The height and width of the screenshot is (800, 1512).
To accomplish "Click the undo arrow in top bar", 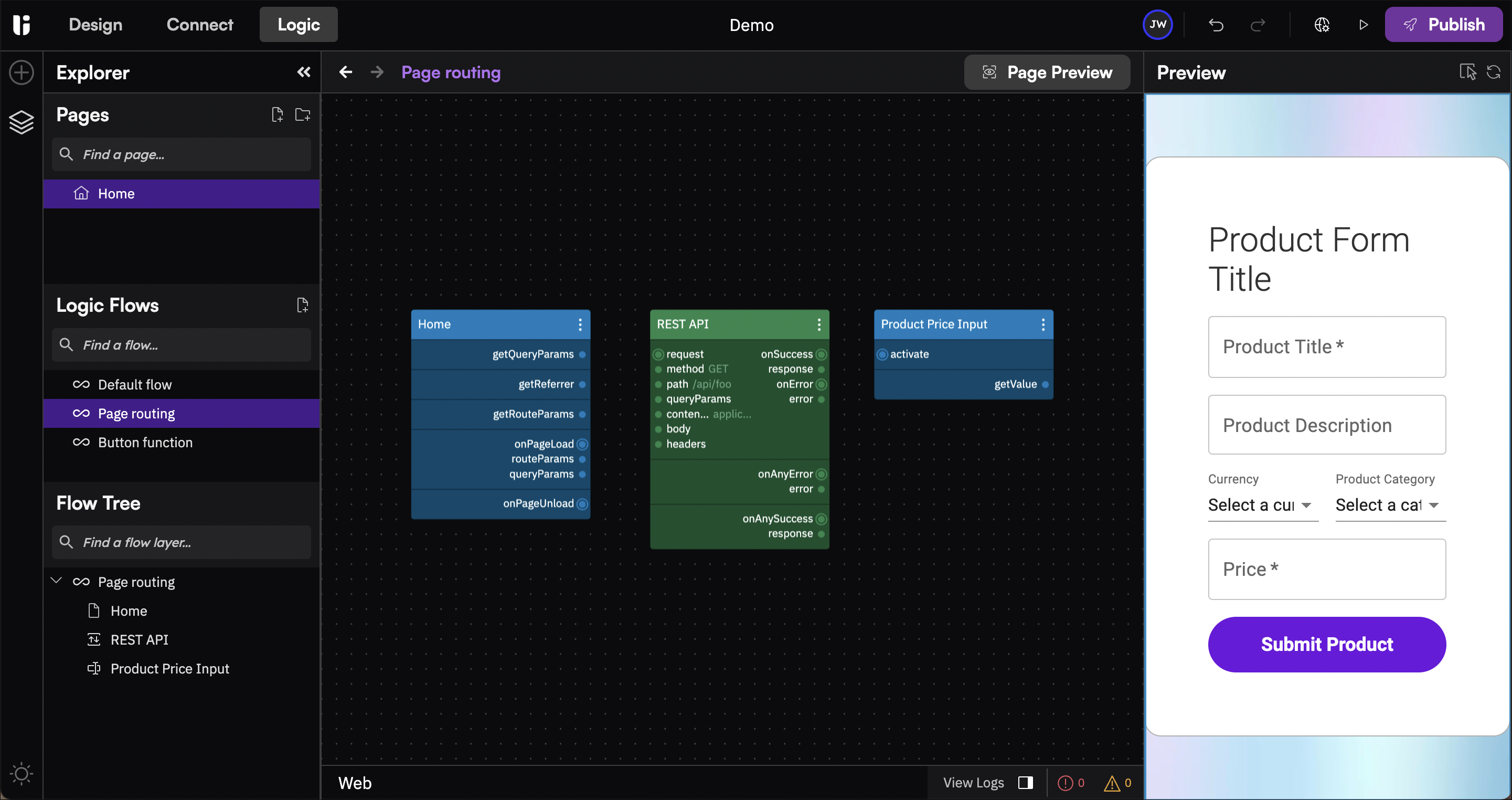I will tap(1216, 25).
